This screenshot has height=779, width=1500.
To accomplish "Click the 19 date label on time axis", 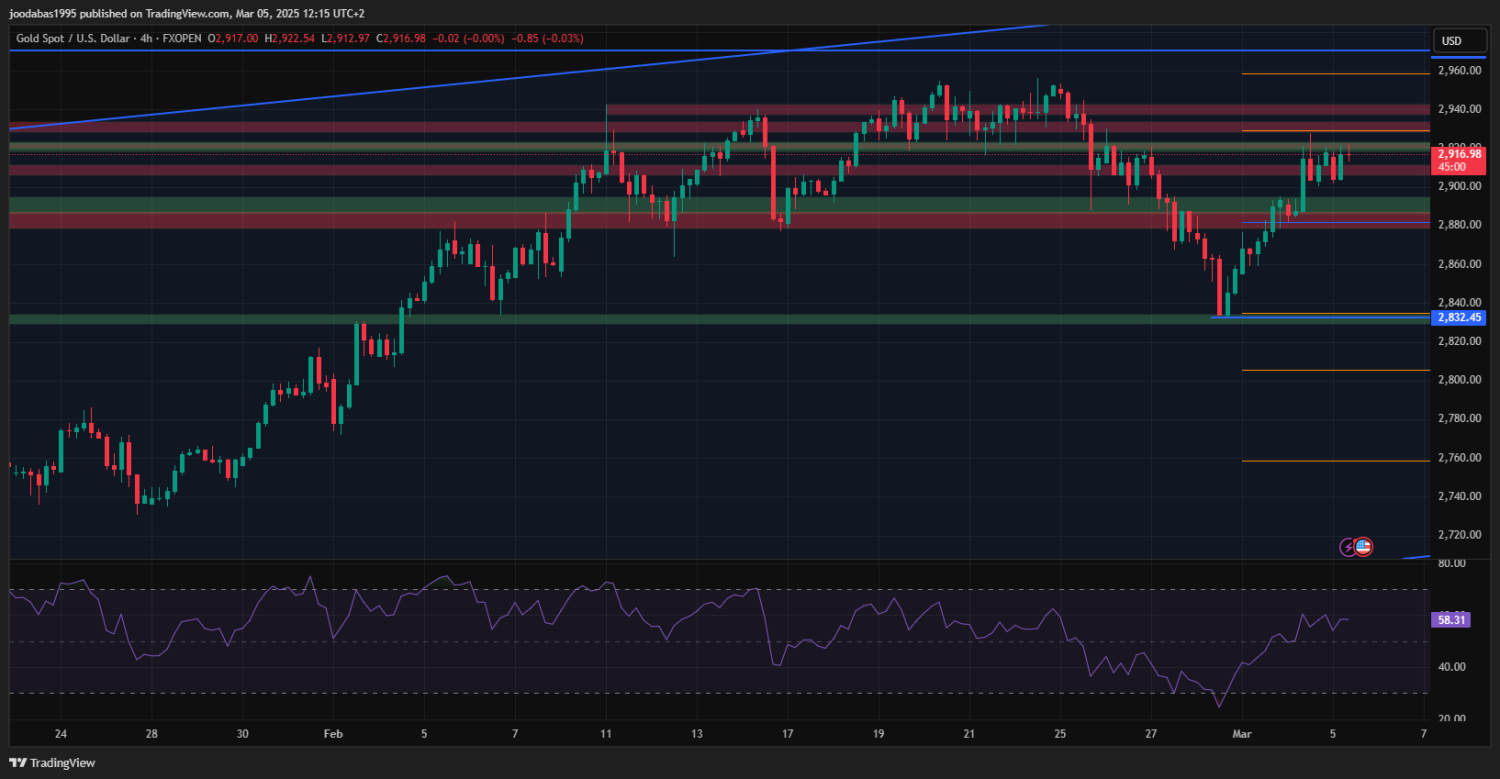I will pos(878,734).
